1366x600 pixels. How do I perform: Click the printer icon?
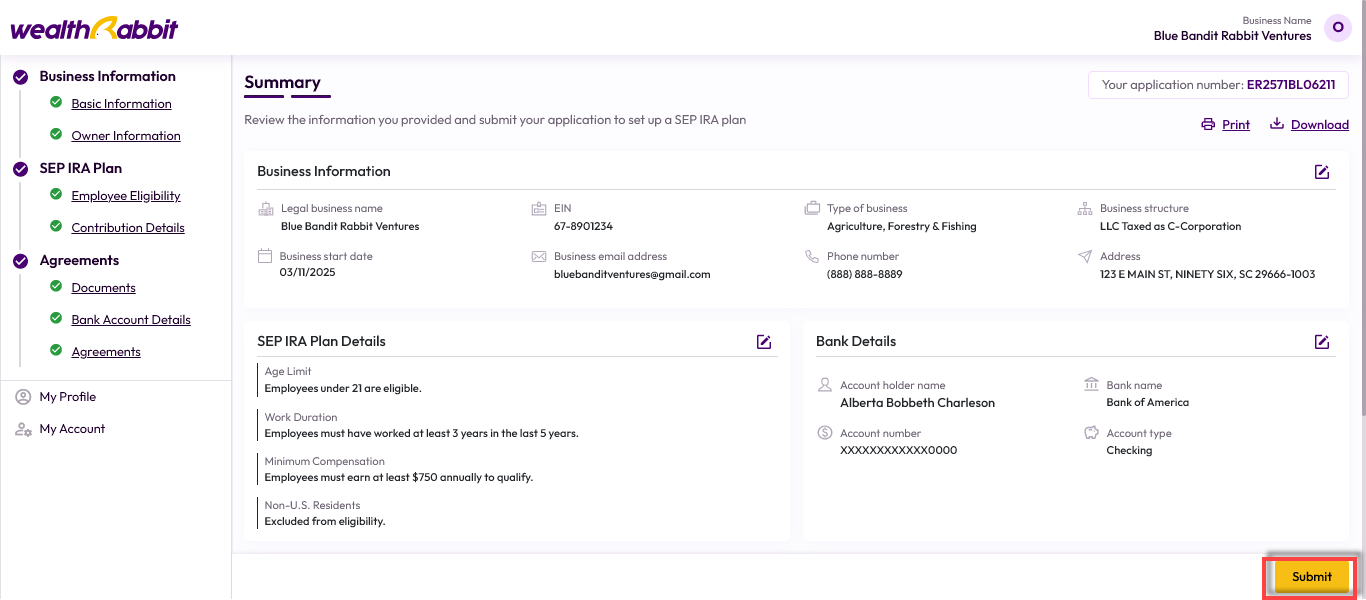click(x=1208, y=125)
